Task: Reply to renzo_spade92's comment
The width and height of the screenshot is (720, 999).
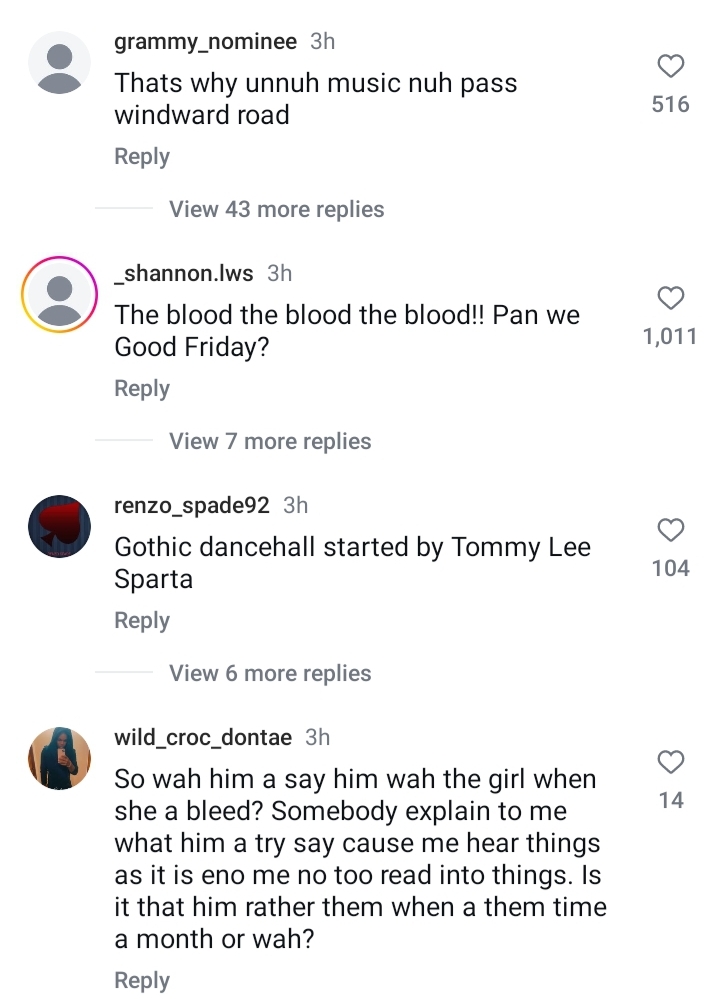Action: click(142, 621)
